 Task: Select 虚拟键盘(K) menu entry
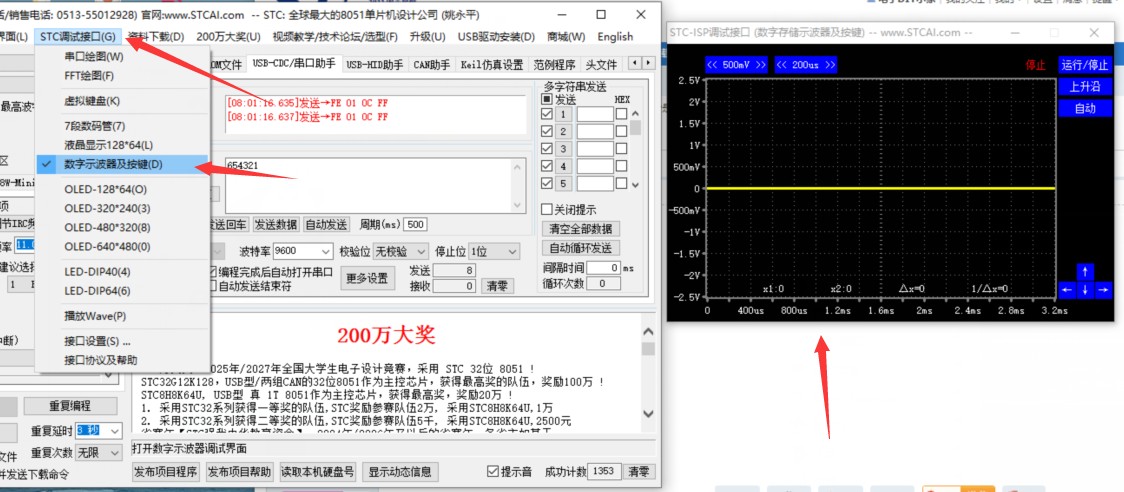(122, 101)
